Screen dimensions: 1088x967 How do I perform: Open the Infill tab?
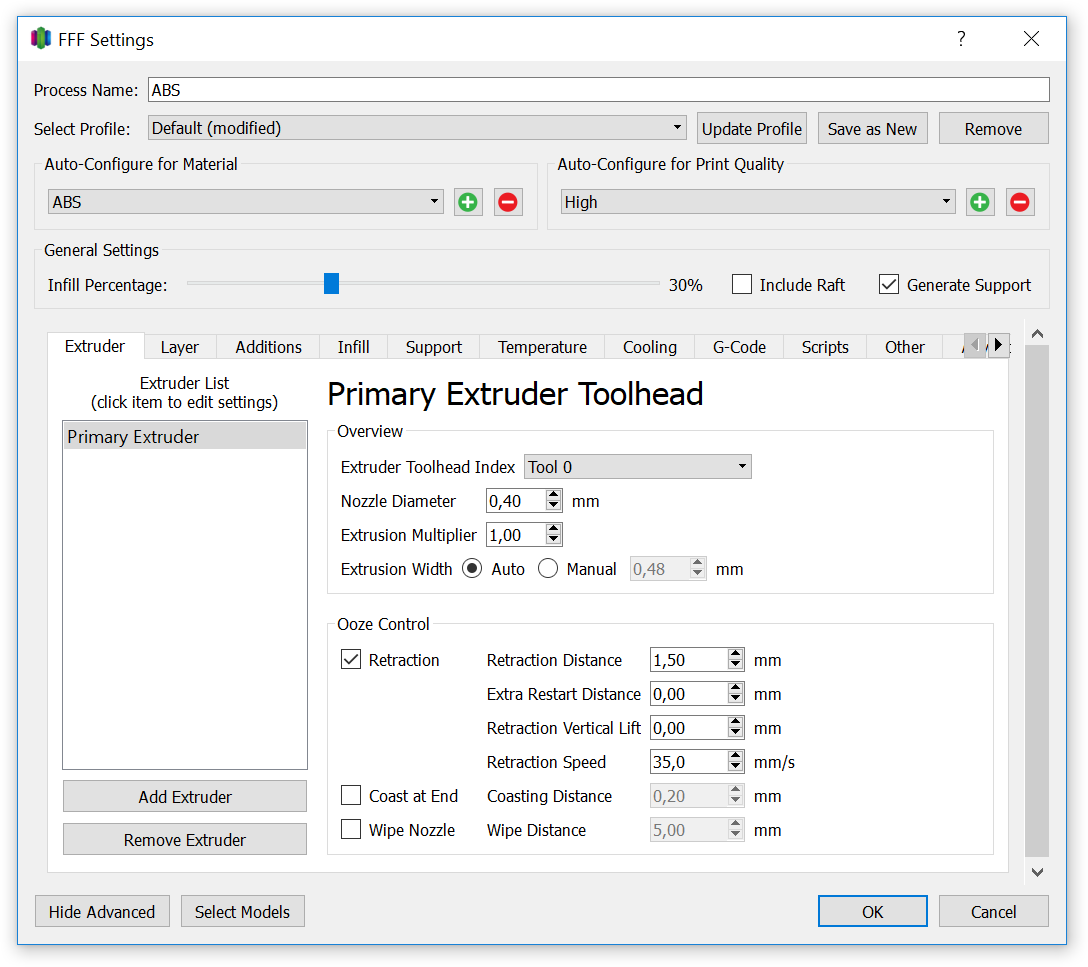click(353, 347)
